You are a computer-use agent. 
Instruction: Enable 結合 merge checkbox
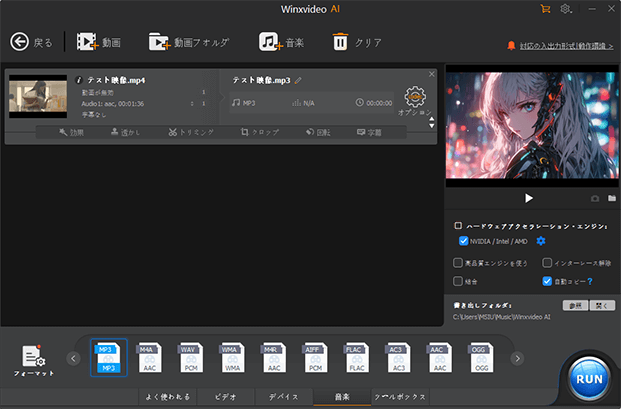(458, 281)
